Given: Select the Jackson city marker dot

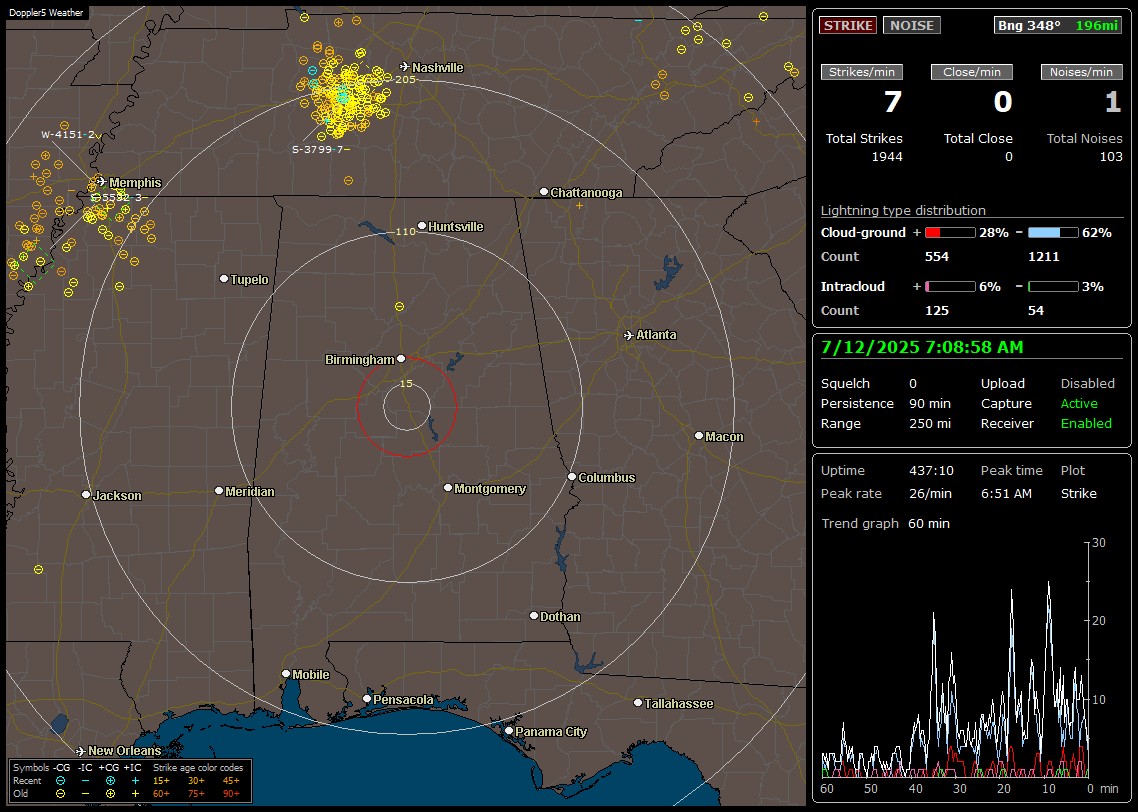Looking at the screenshot, I should 86,495.
